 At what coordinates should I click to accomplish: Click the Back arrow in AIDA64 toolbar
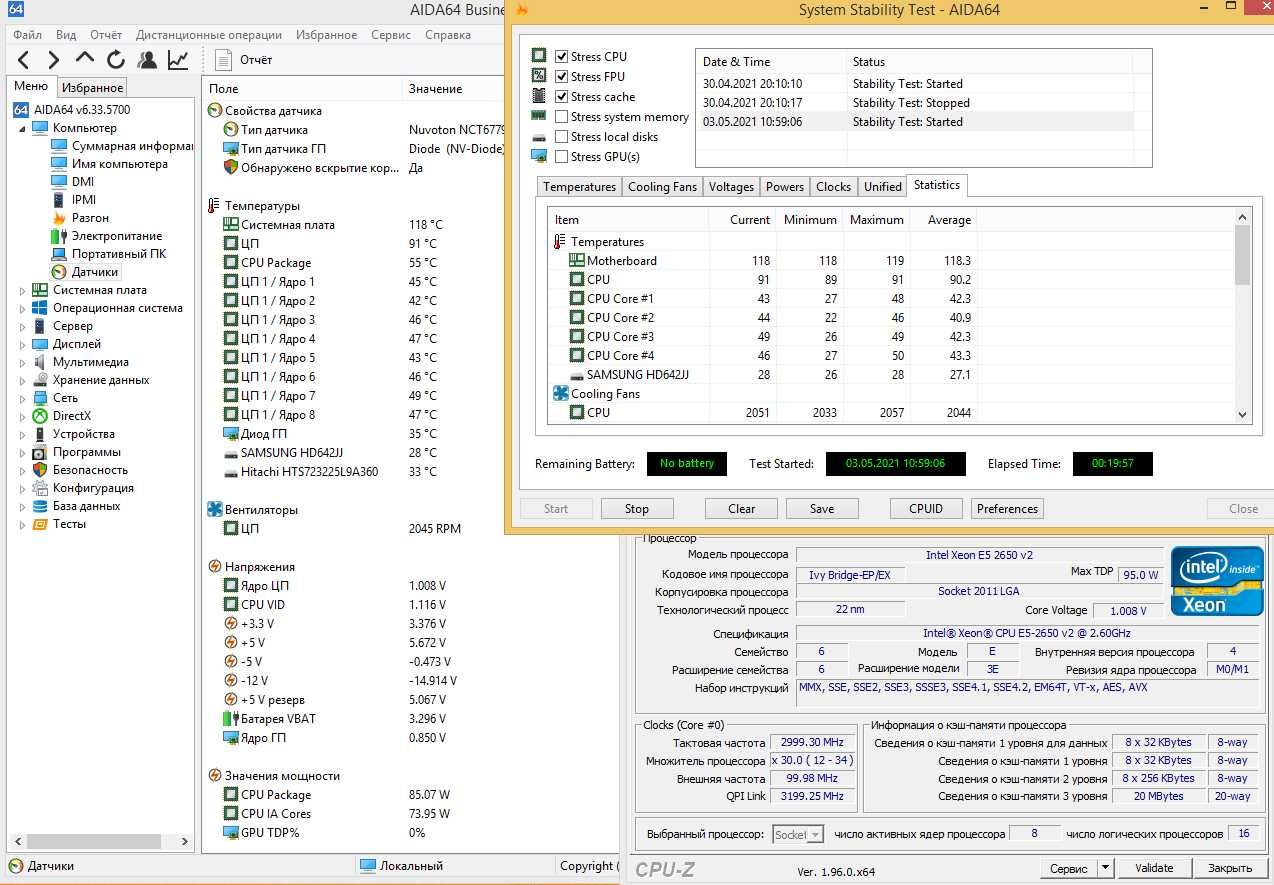[x=25, y=60]
